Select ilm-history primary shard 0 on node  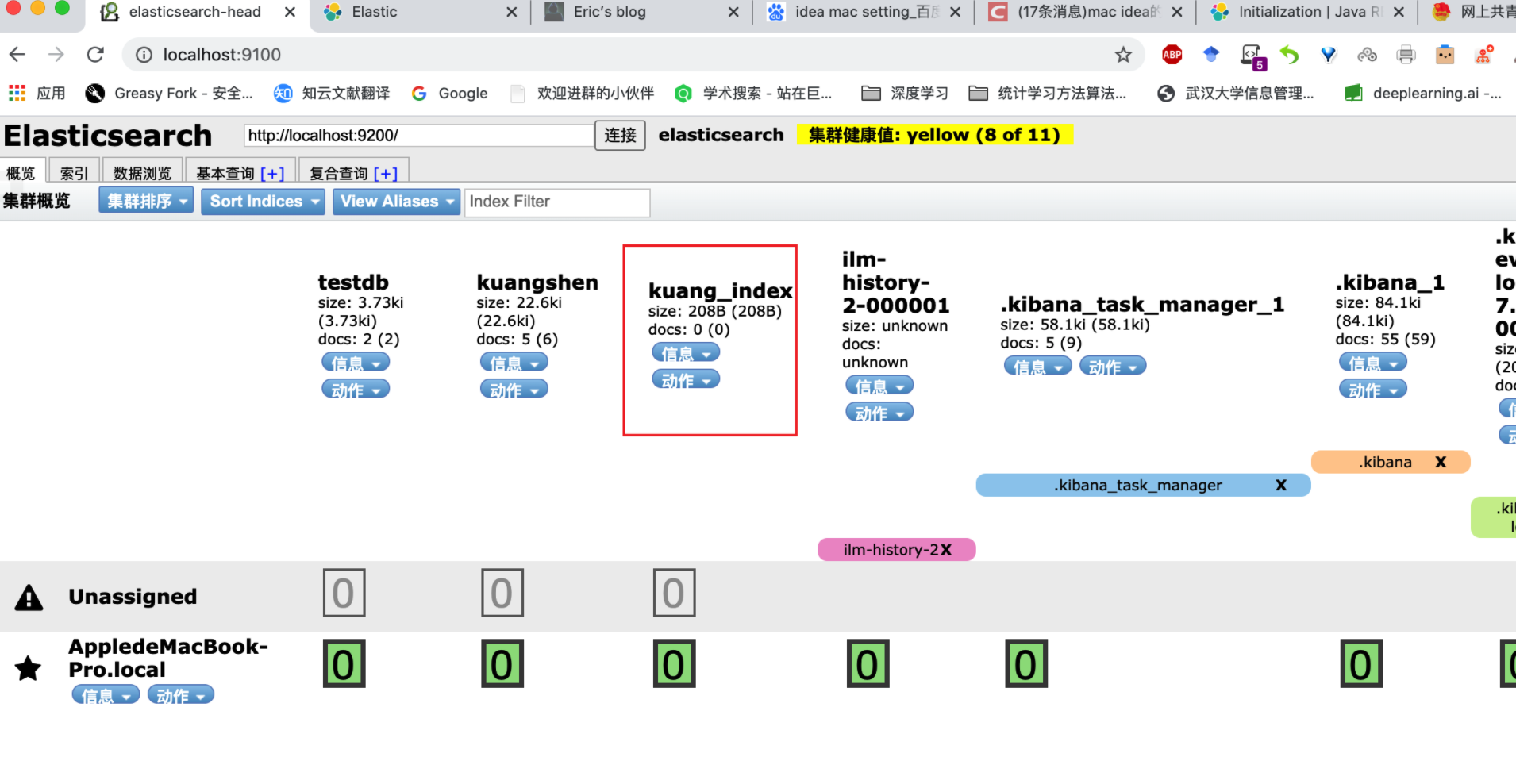[x=868, y=663]
